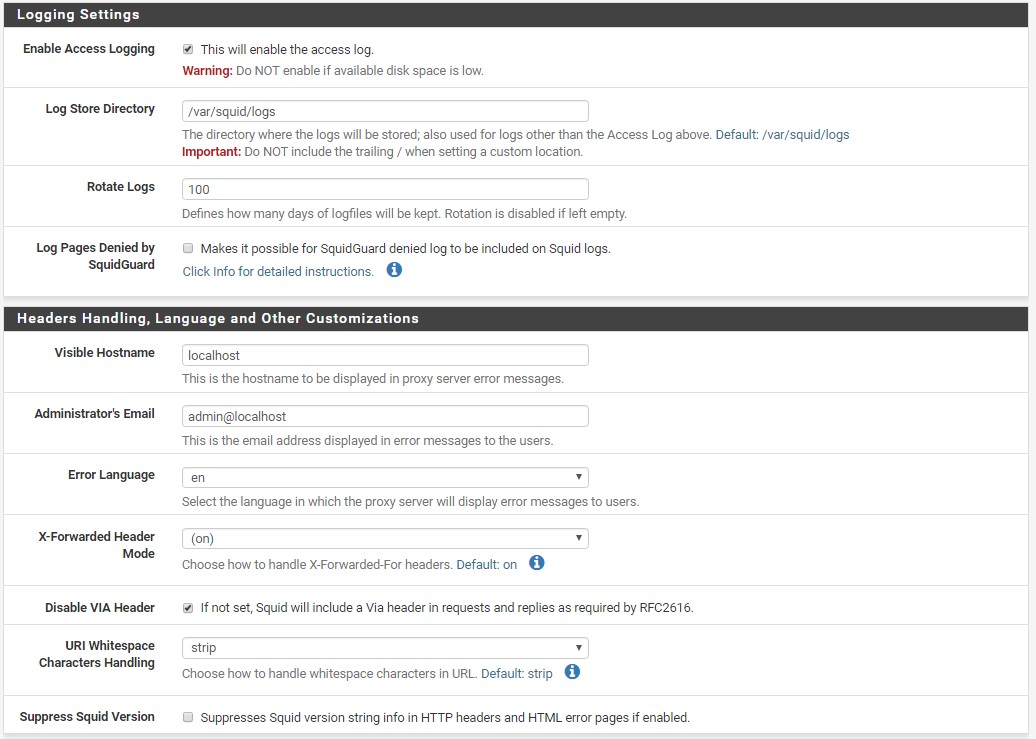Expand the X-Forwarded Header Mode dropdown
Image resolution: width=1036 pixels, height=739 pixels.
pyautogui.click(x=385, y=538)
